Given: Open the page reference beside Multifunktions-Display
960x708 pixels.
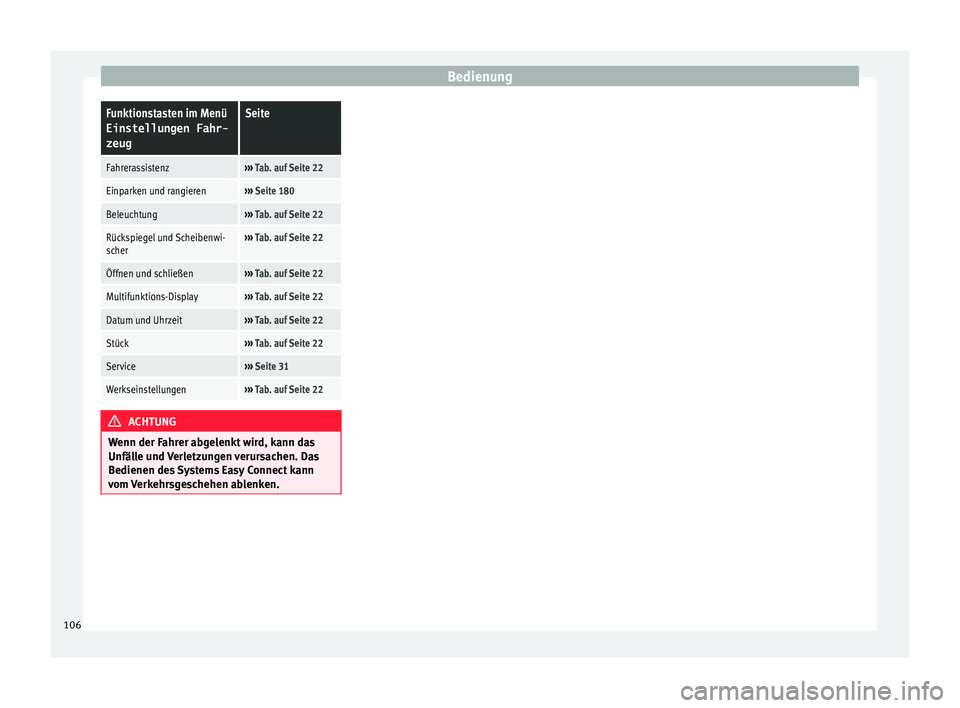Looking at the screenshot, I should (283, 296).
